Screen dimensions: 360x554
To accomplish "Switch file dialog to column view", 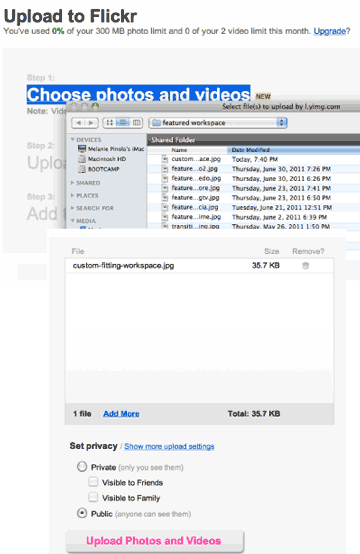I will click(136, 123).
